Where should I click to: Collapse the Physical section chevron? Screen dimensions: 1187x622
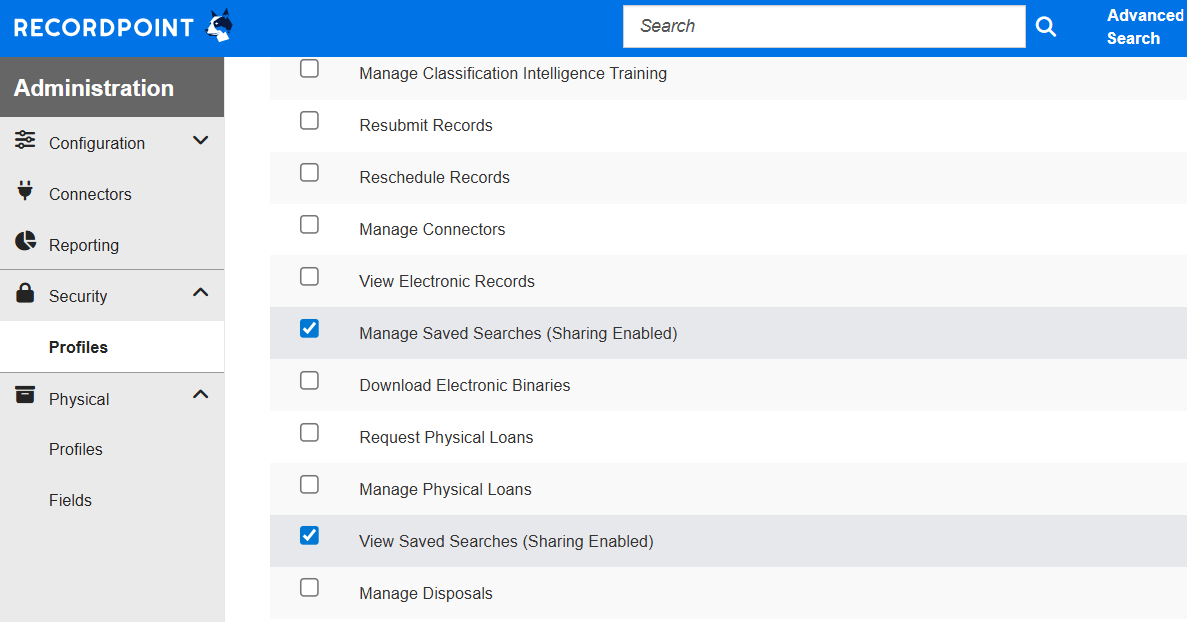[200, 395]
